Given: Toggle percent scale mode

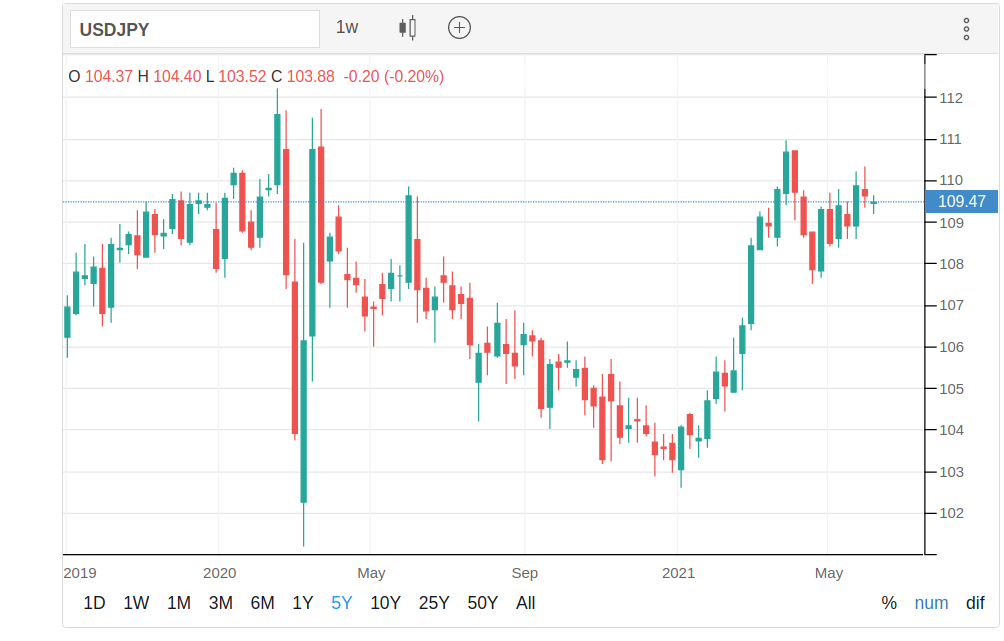Looking at the screenshot, I should 889,603.
